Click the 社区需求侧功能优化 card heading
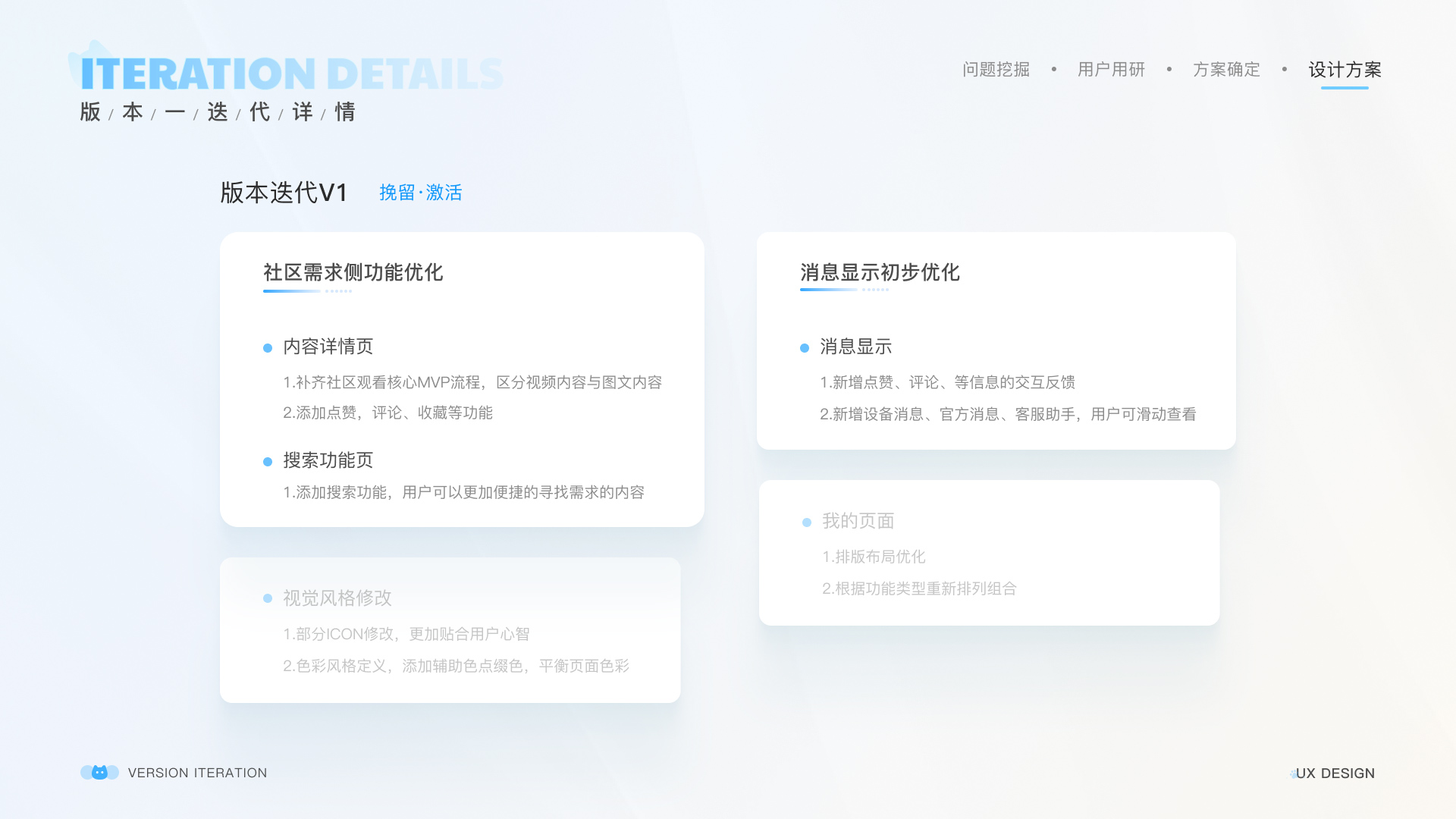Image resolution: width=1456 pixels, height=819 pixels. pyautogui.click(x=353, y=272)
